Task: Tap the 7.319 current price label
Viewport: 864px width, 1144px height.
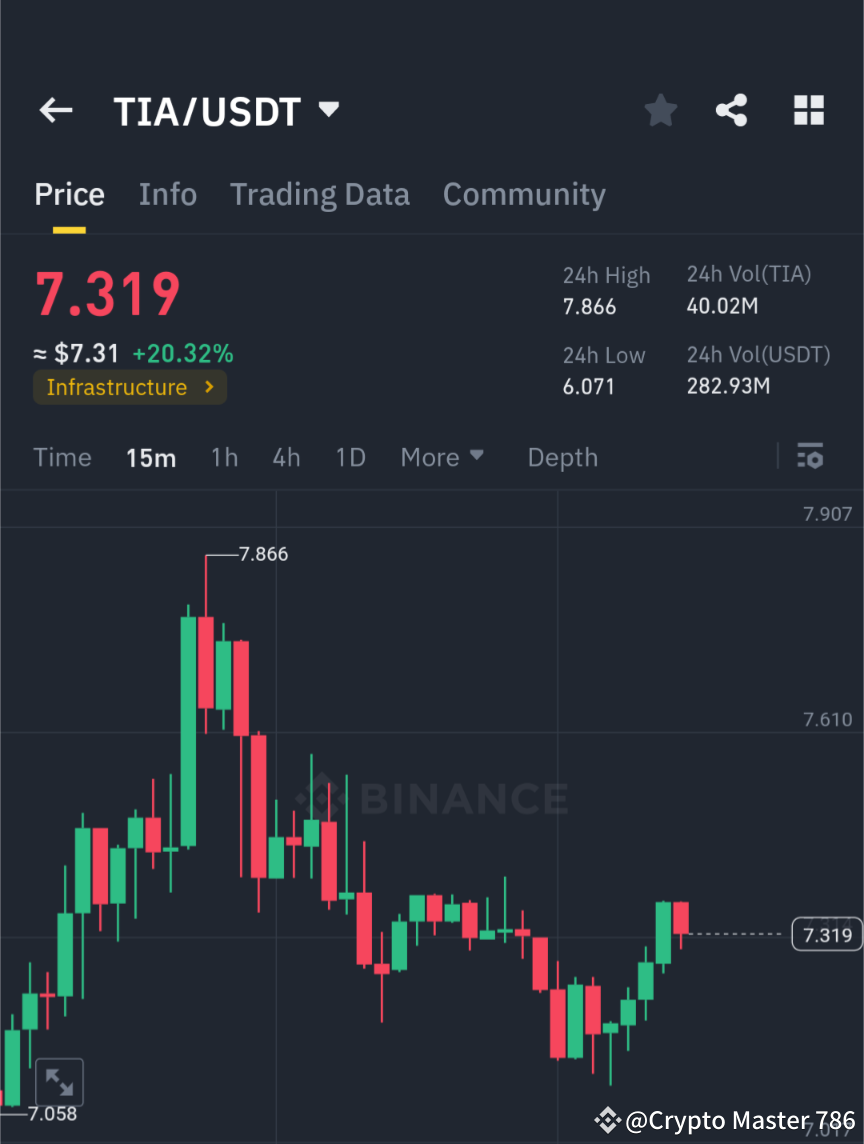Action: pyautogui.click(x=825, y=934)
